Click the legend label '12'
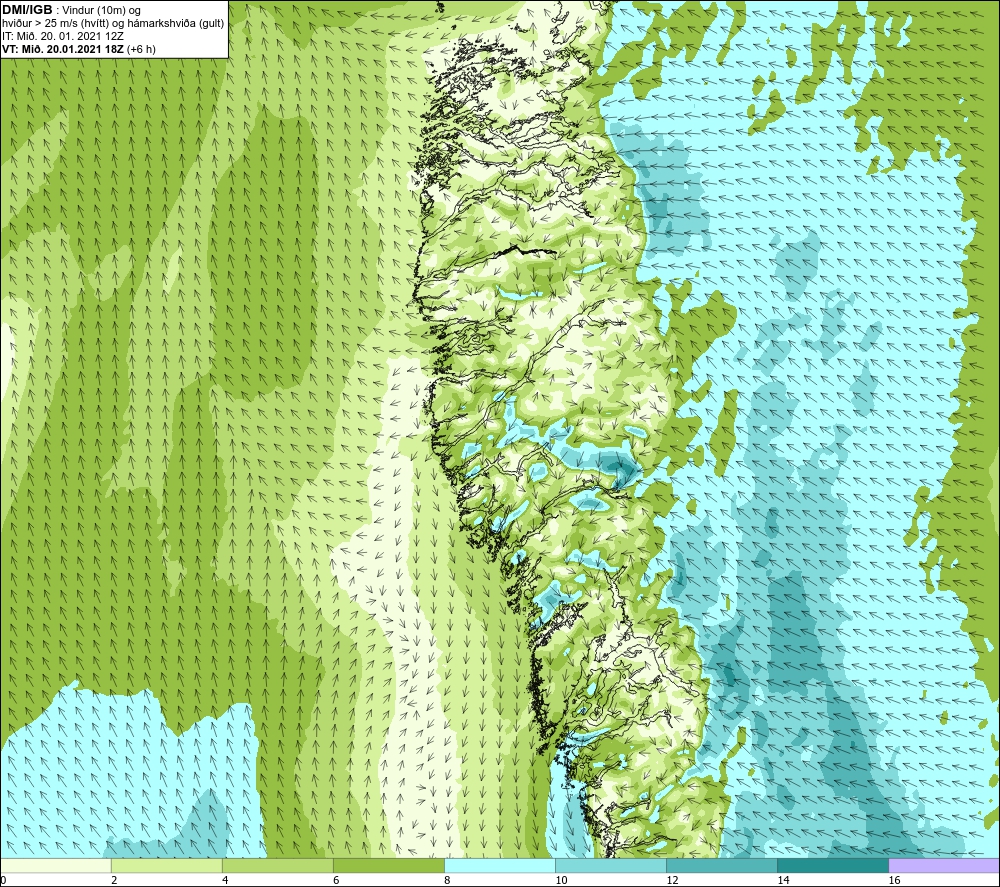The width and height of the screenshot is (1000, 887). (672, 880)
